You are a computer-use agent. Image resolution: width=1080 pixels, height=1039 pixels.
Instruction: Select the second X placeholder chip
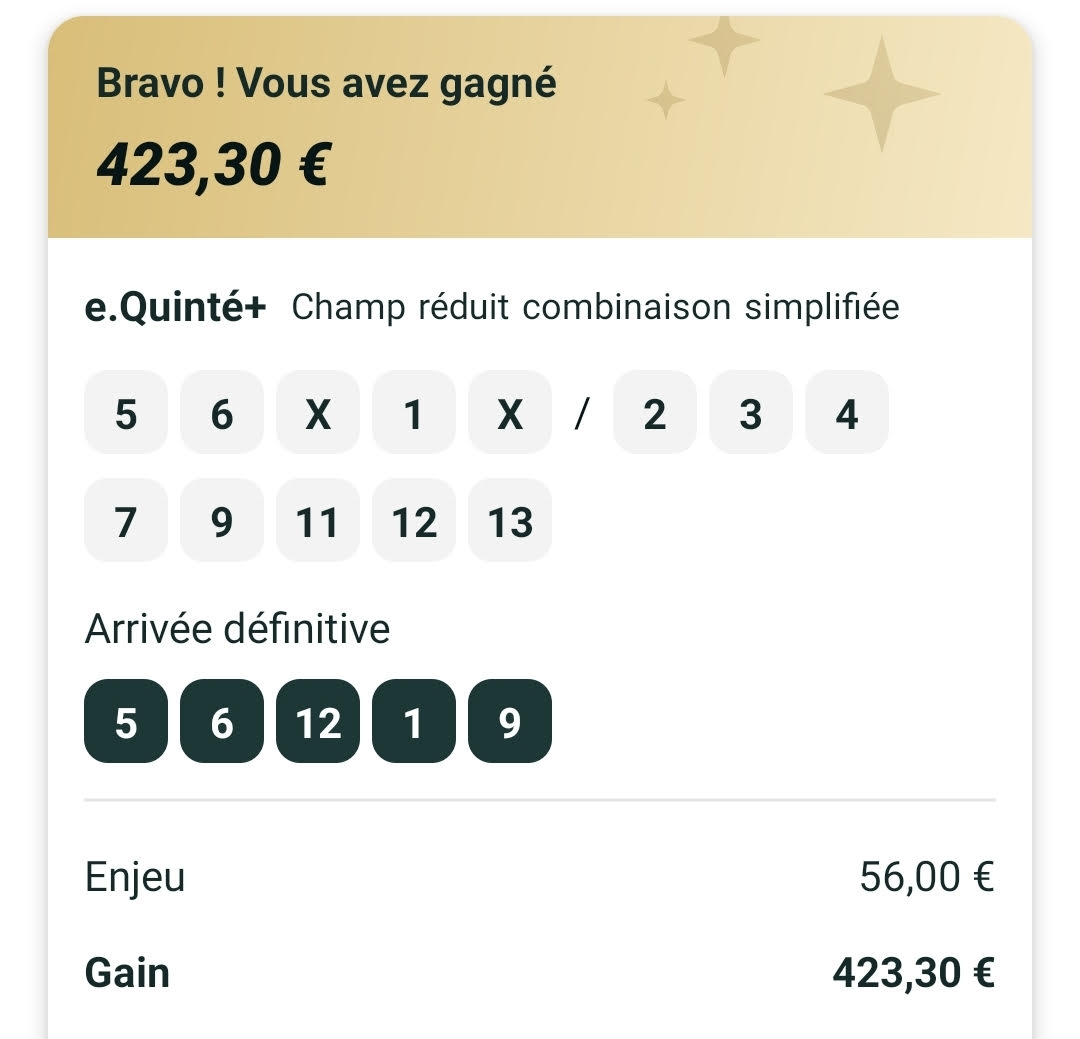510,413
